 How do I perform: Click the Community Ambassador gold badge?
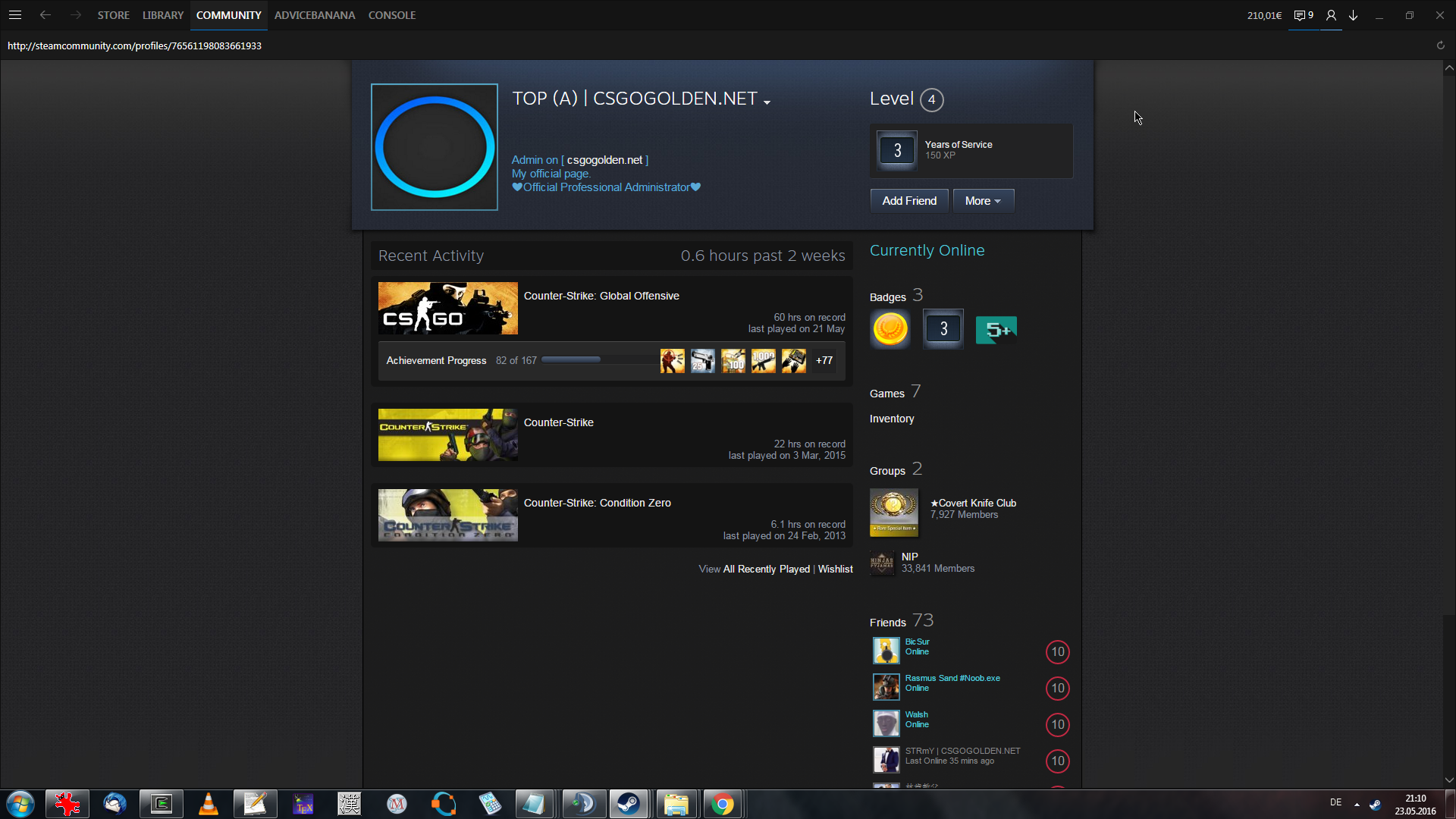890,329
